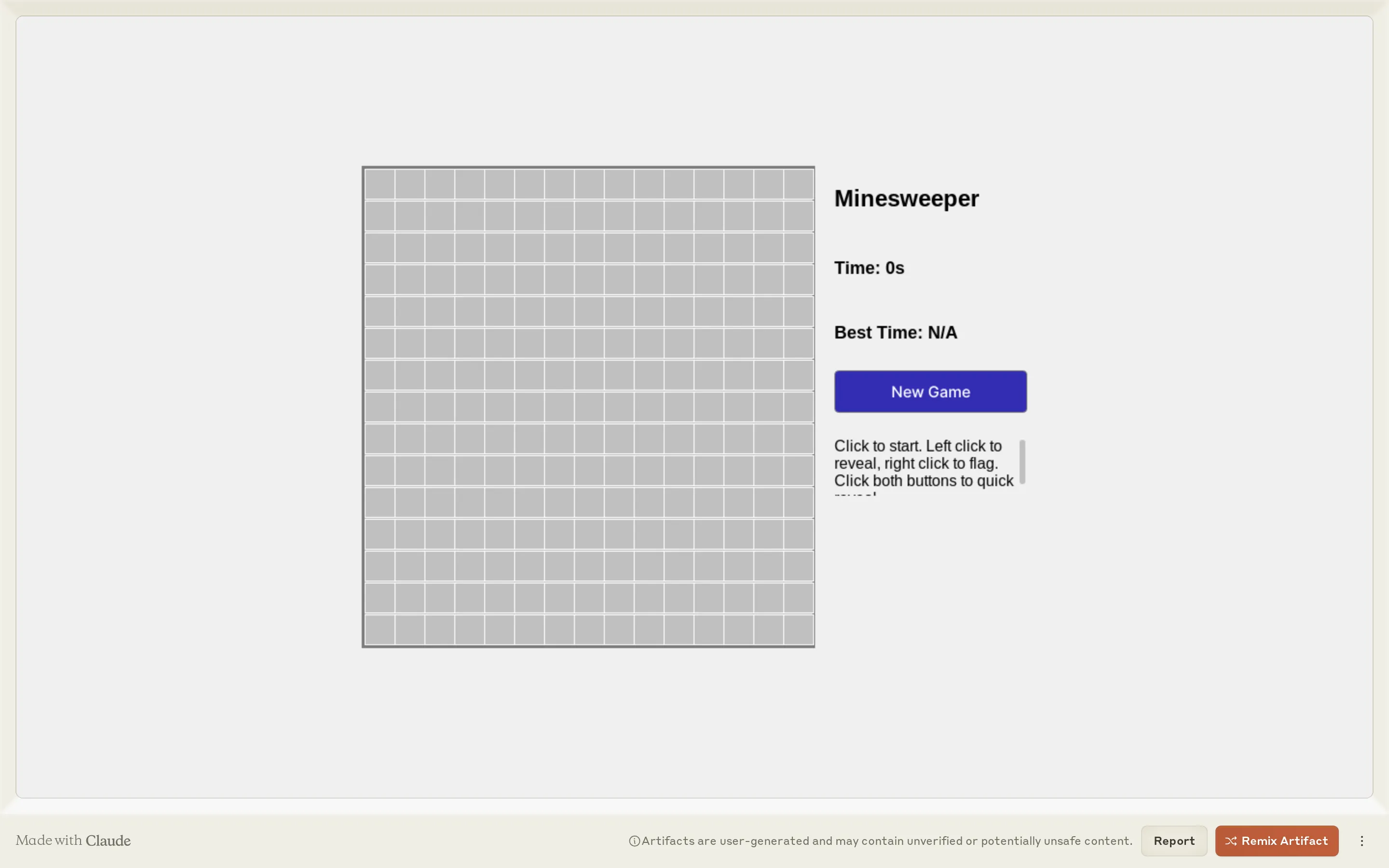The width and height of the screenshot is (1389, 868).
Task: Reveal the second cell in the top row
Action: (x=409, y=184)
